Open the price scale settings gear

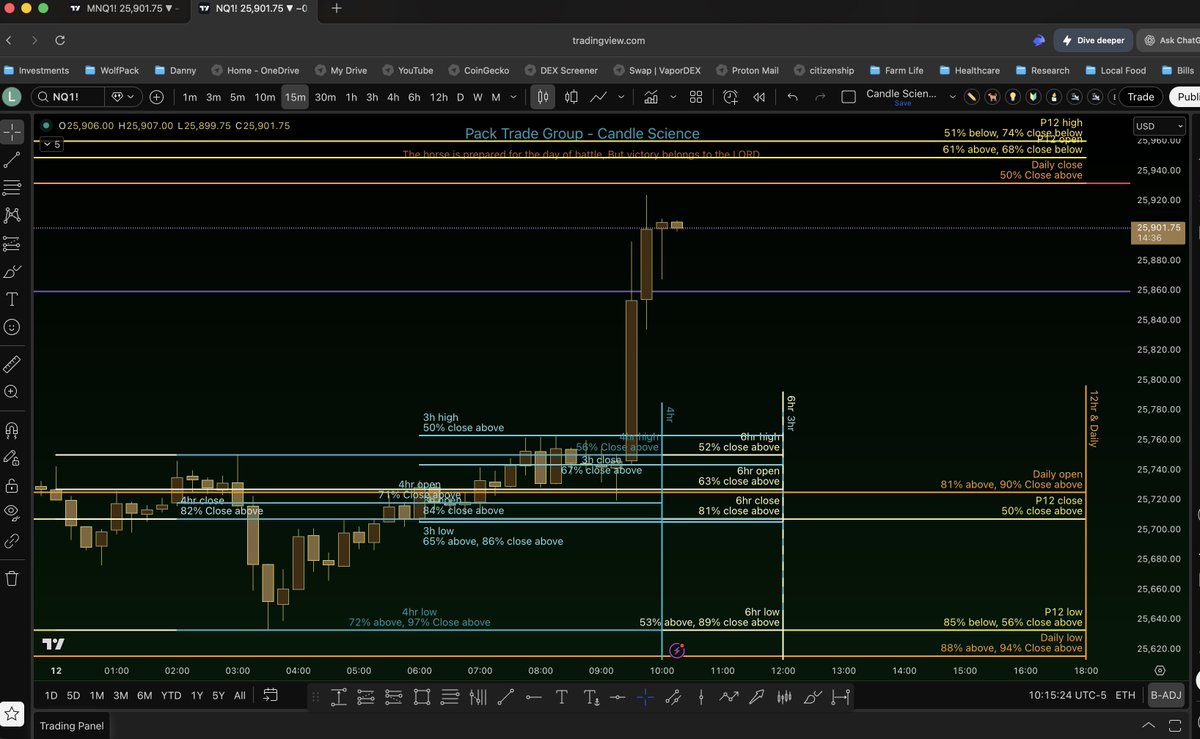tap(1160, 671)
